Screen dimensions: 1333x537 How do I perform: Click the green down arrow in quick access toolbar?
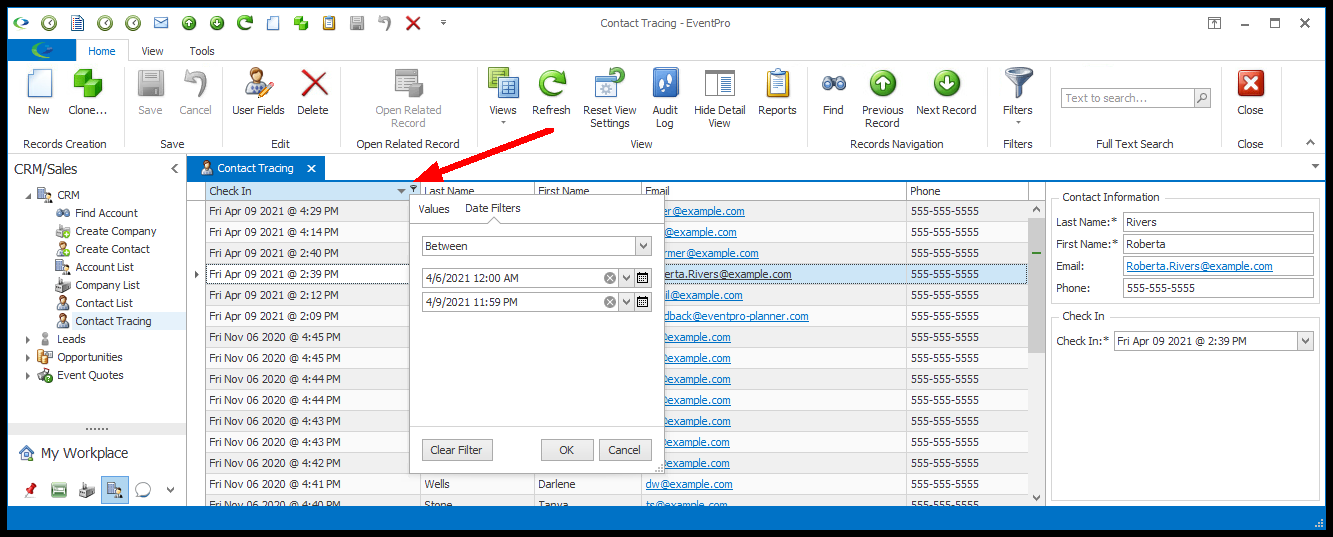point(217,22)
